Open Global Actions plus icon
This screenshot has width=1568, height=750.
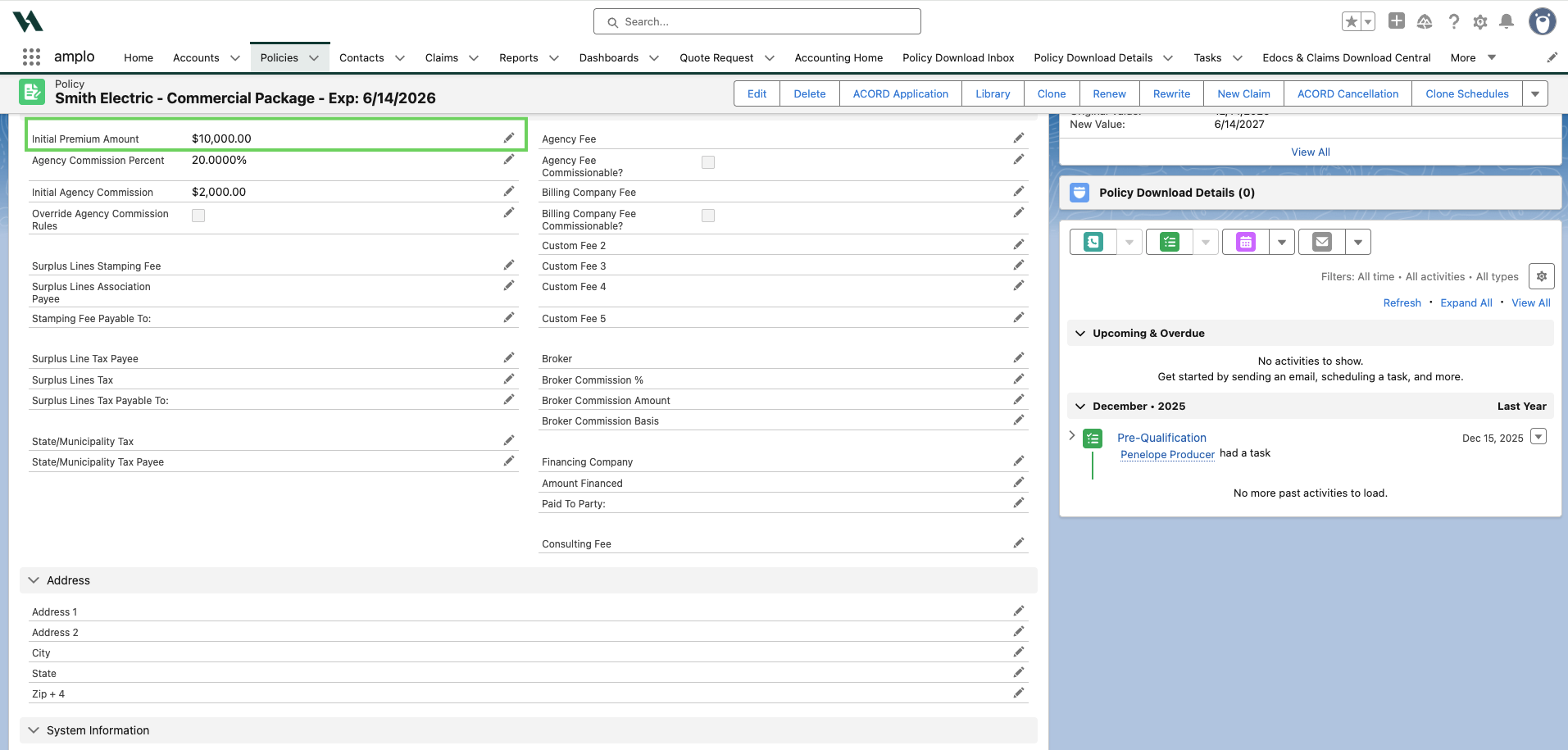pos(1397,21)
